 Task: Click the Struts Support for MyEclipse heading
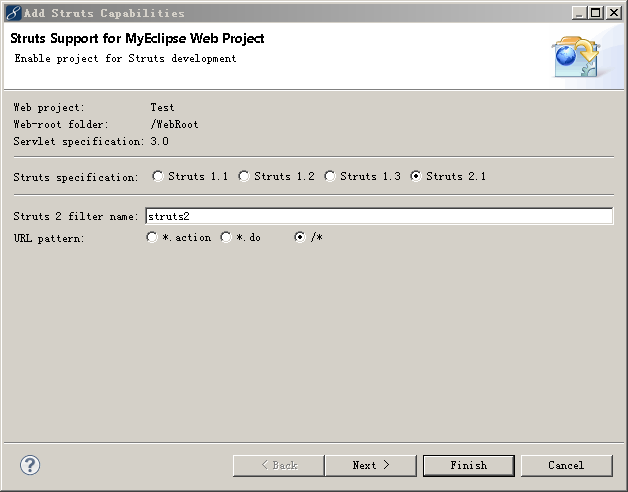[x=137, y=39]
